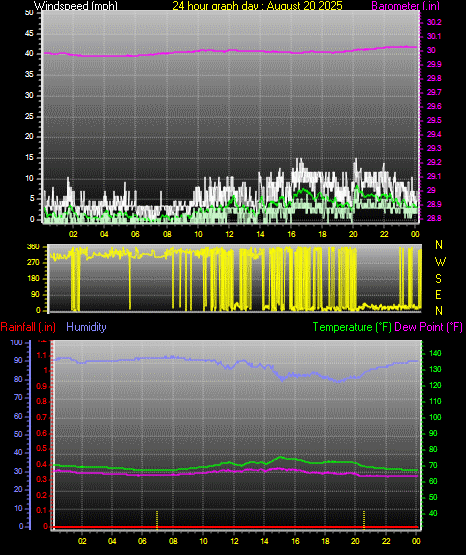
Task: Click the barometer axis value 29.9
Action: tap(434, 64)
